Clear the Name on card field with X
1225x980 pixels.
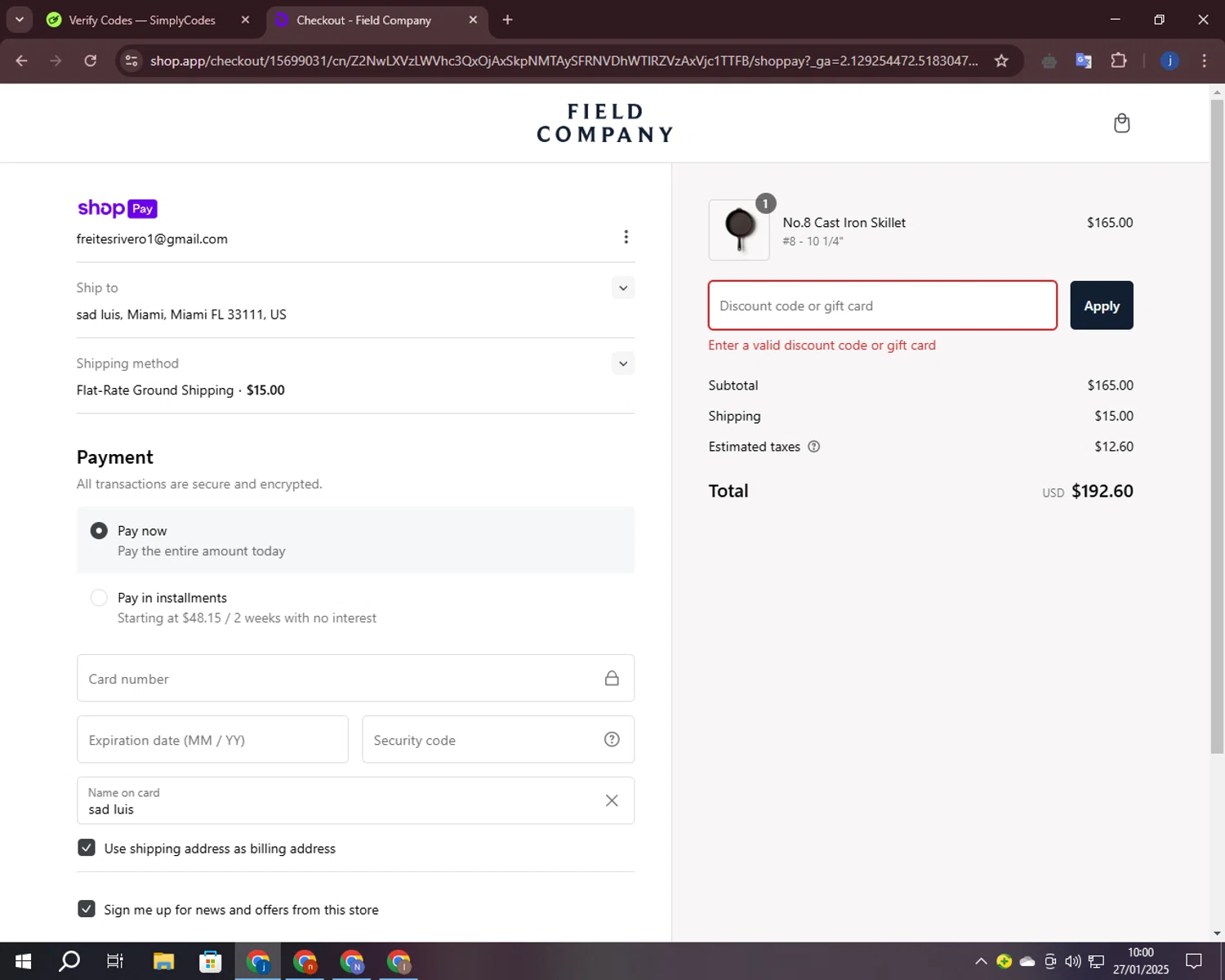pyautogui.click(x=612, y=800)
